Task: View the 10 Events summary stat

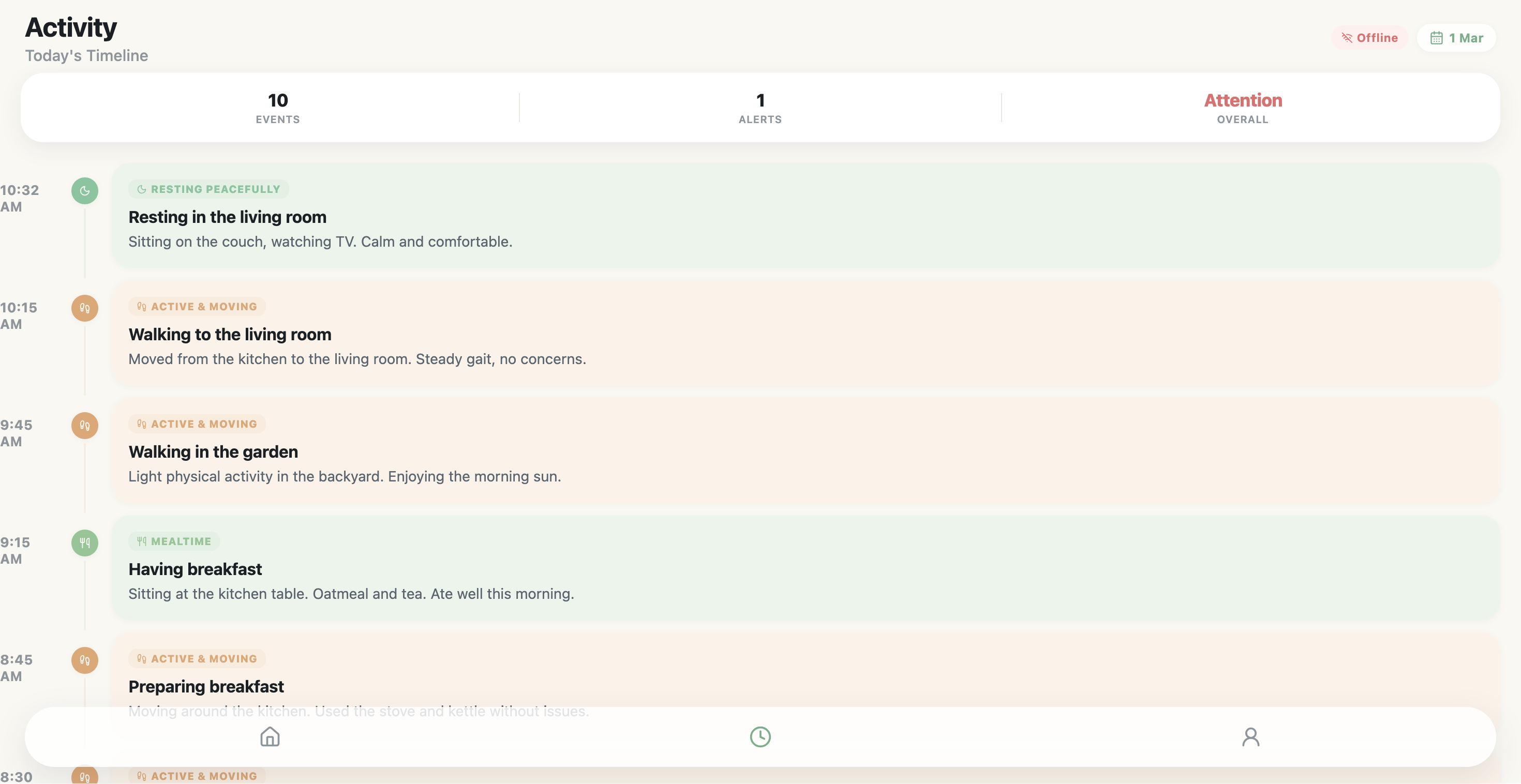Action: click(x=277, y=108)
